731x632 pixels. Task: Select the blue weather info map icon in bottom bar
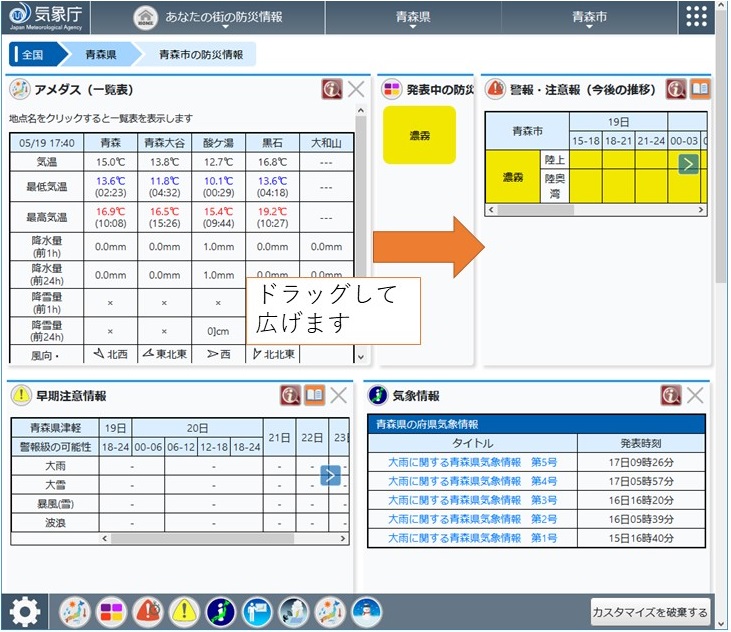[x=221, y=611]
